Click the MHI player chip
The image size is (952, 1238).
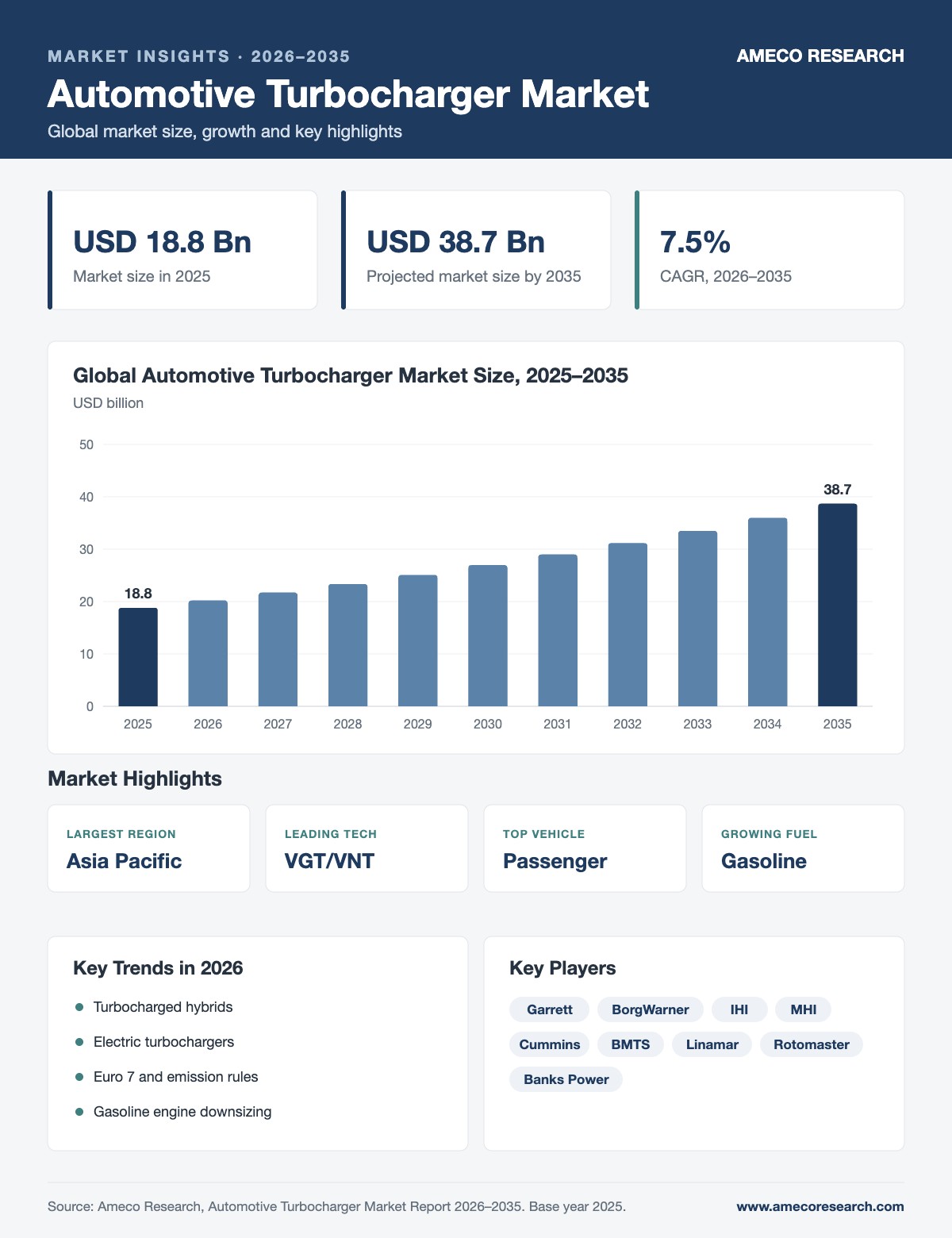[804, 1009]
